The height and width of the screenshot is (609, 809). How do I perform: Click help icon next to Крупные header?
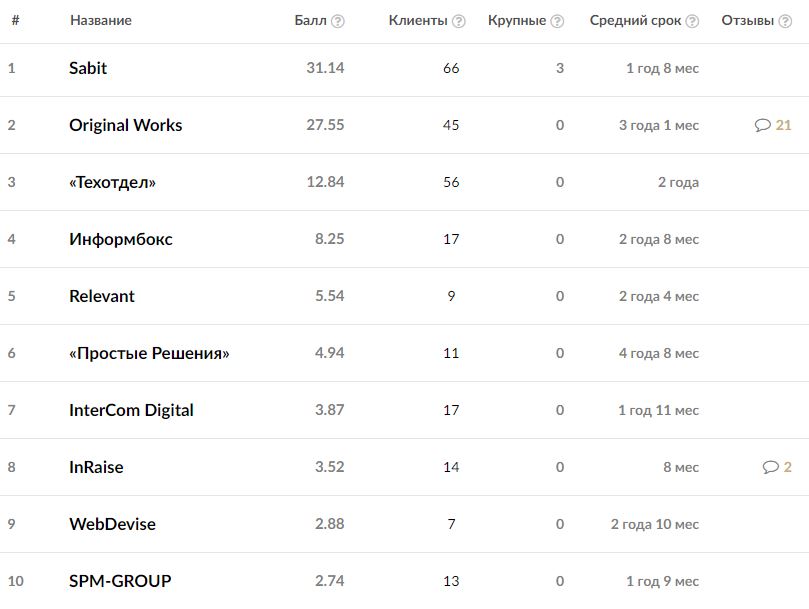[557, 21]
